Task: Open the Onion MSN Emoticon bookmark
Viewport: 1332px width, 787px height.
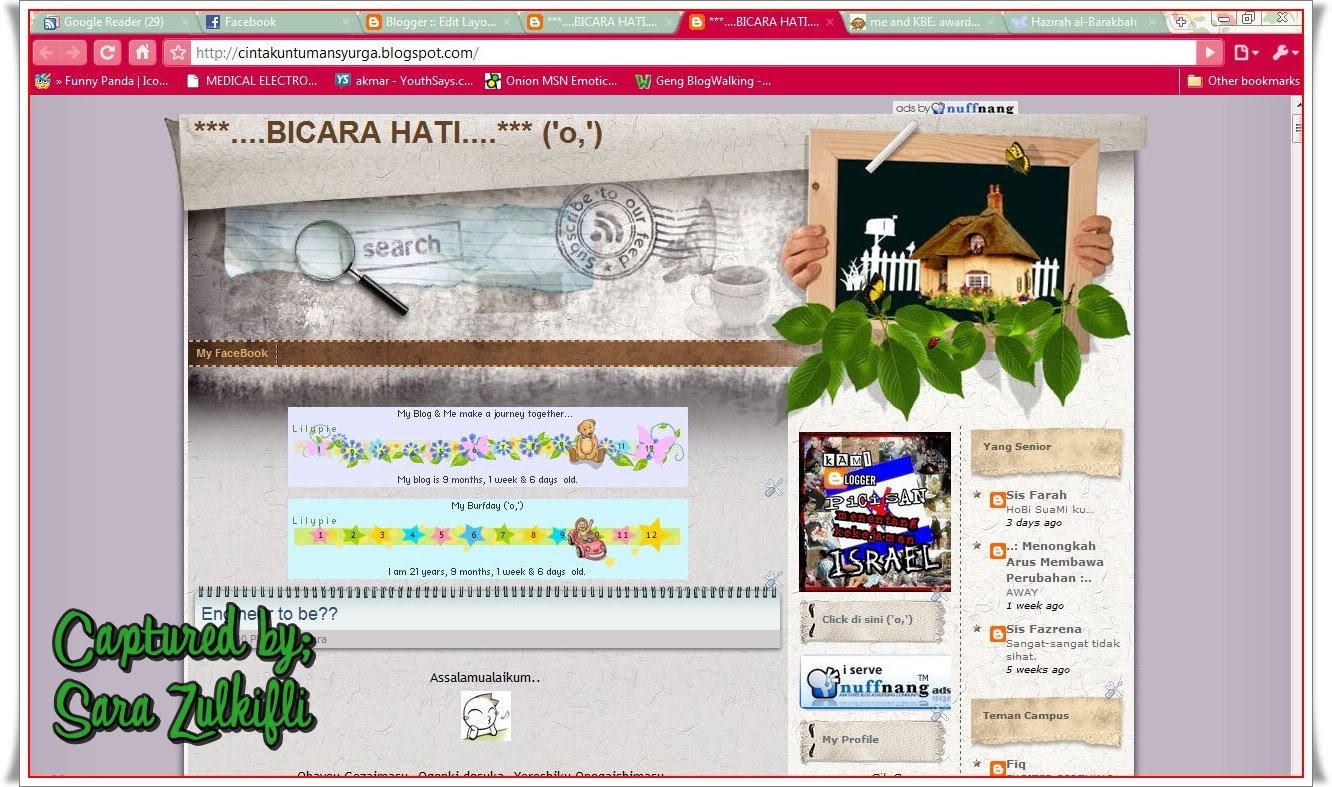Action: click(552, 81)
